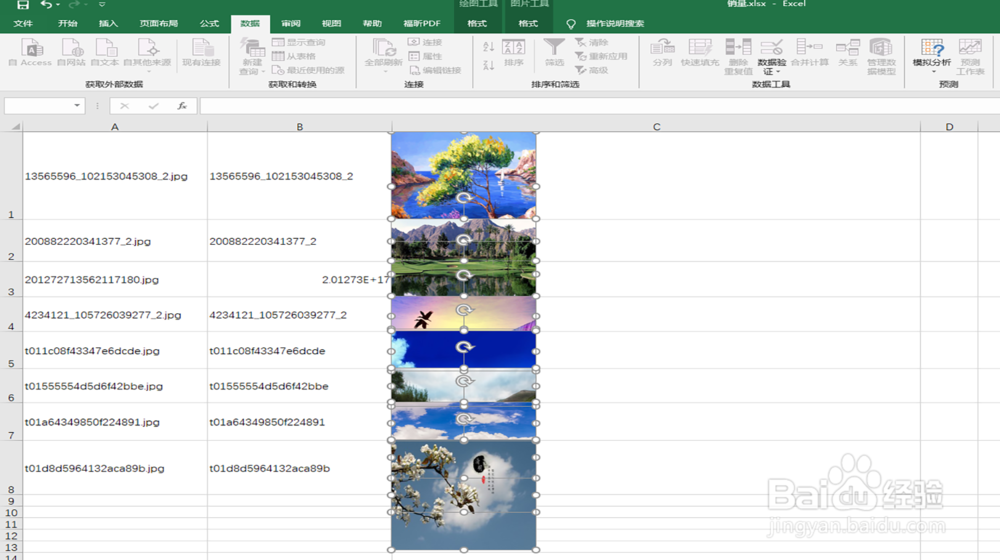Click the formula bar cancel X icon

click(x=124, y=105)
